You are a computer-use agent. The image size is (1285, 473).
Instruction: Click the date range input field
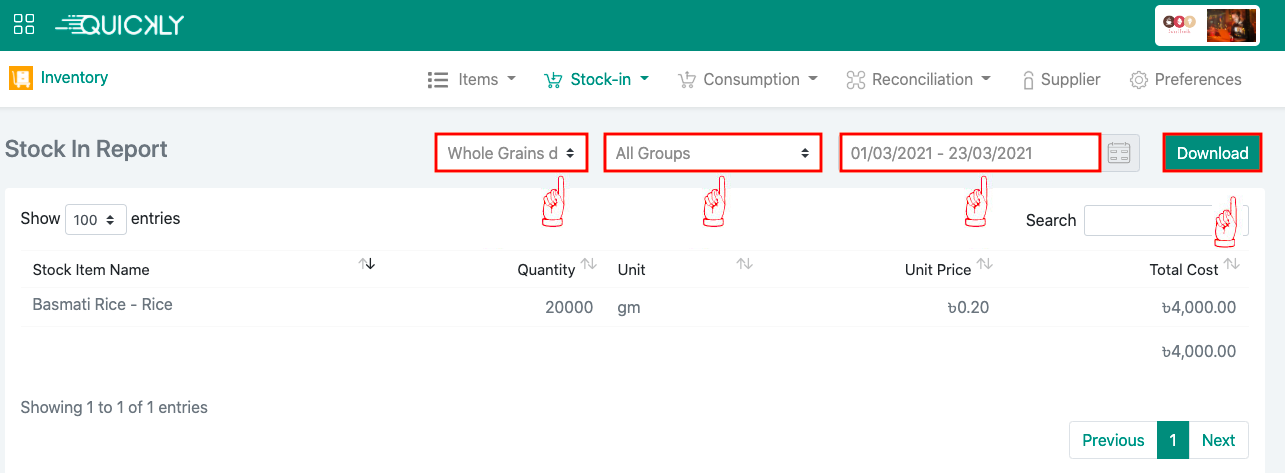tap(969, 153)
